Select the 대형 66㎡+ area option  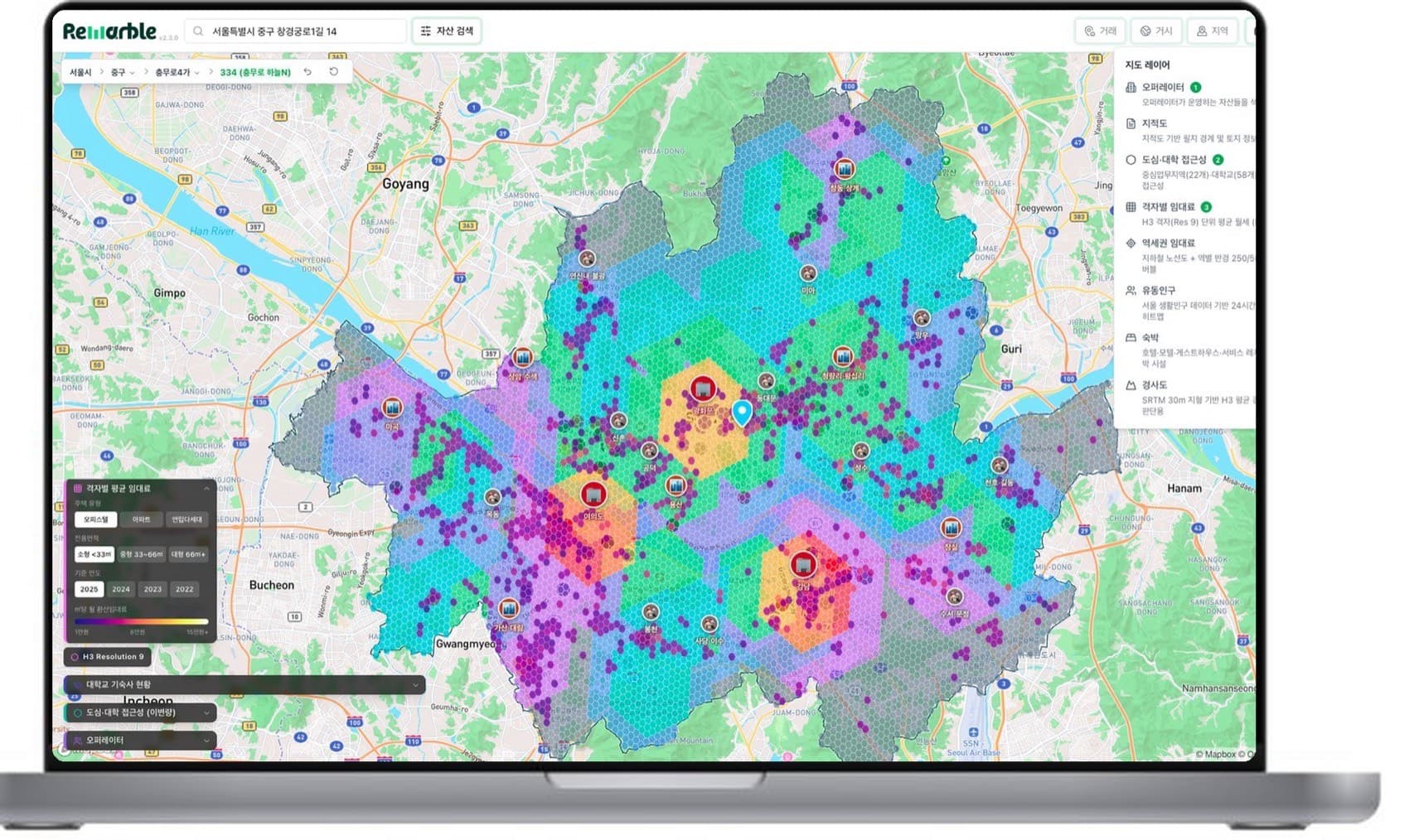pos(189,554)
